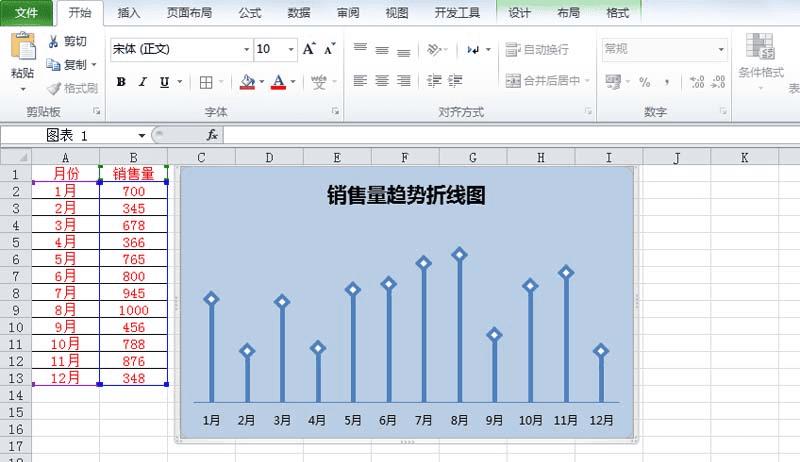Align text to the right
Screen dimensions: 800x462
tap(404, 81)
